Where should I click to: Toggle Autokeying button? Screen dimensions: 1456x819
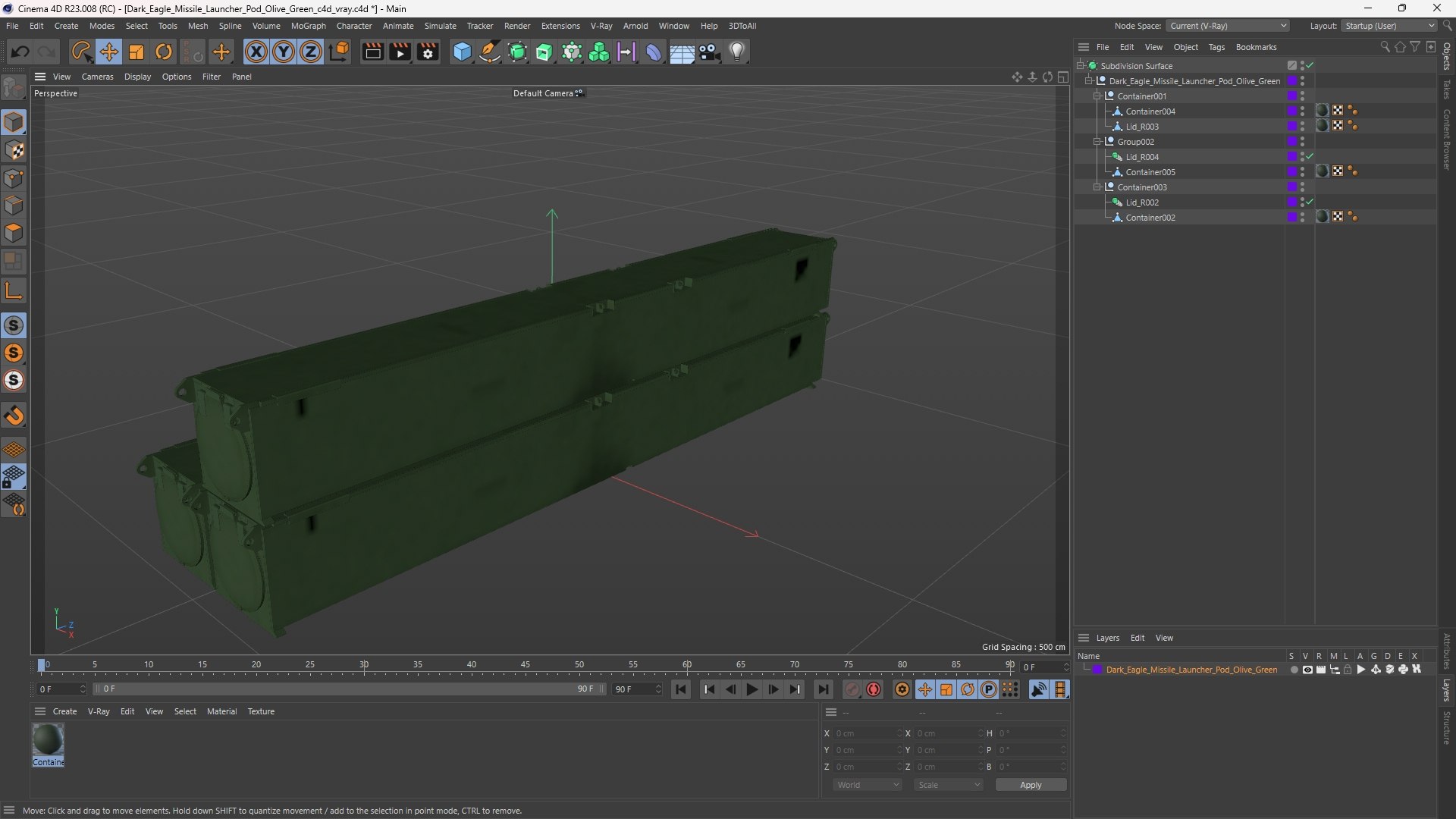coord(874,689)
